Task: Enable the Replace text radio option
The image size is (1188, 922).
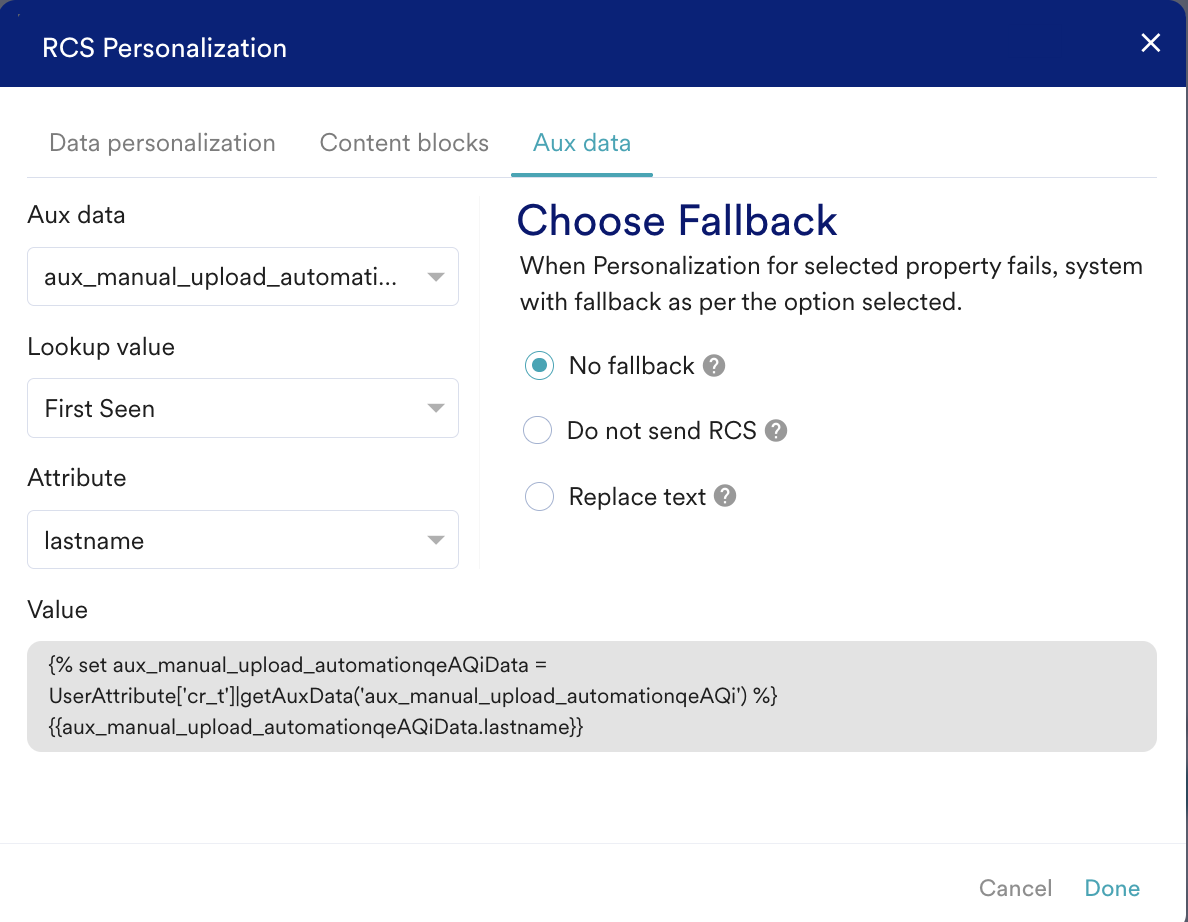Action: 539,497
